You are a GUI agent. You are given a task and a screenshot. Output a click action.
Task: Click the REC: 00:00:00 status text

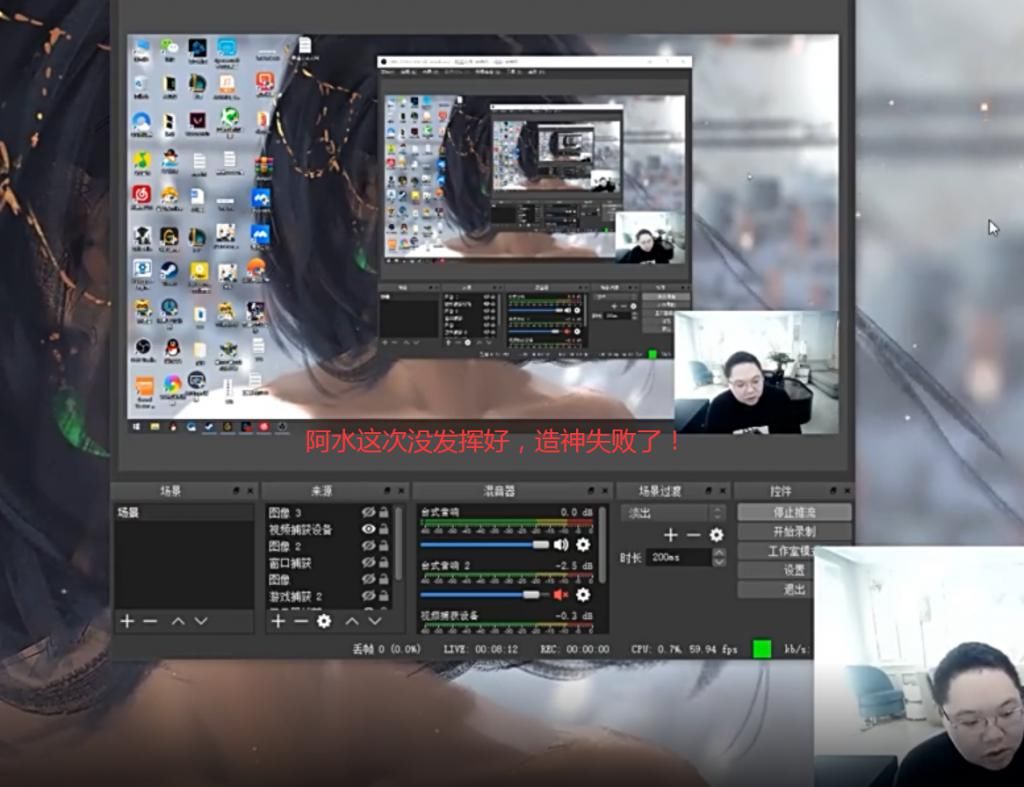[575, 649]
